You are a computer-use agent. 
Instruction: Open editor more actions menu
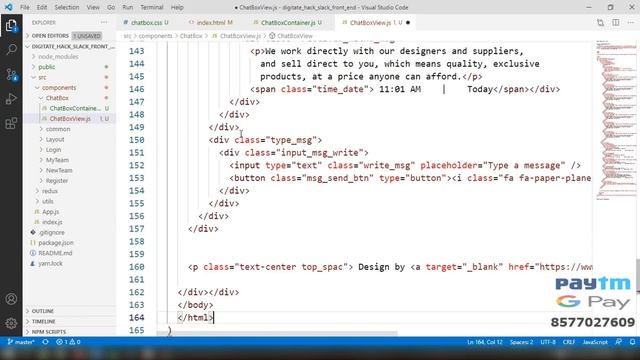(631, 22)
